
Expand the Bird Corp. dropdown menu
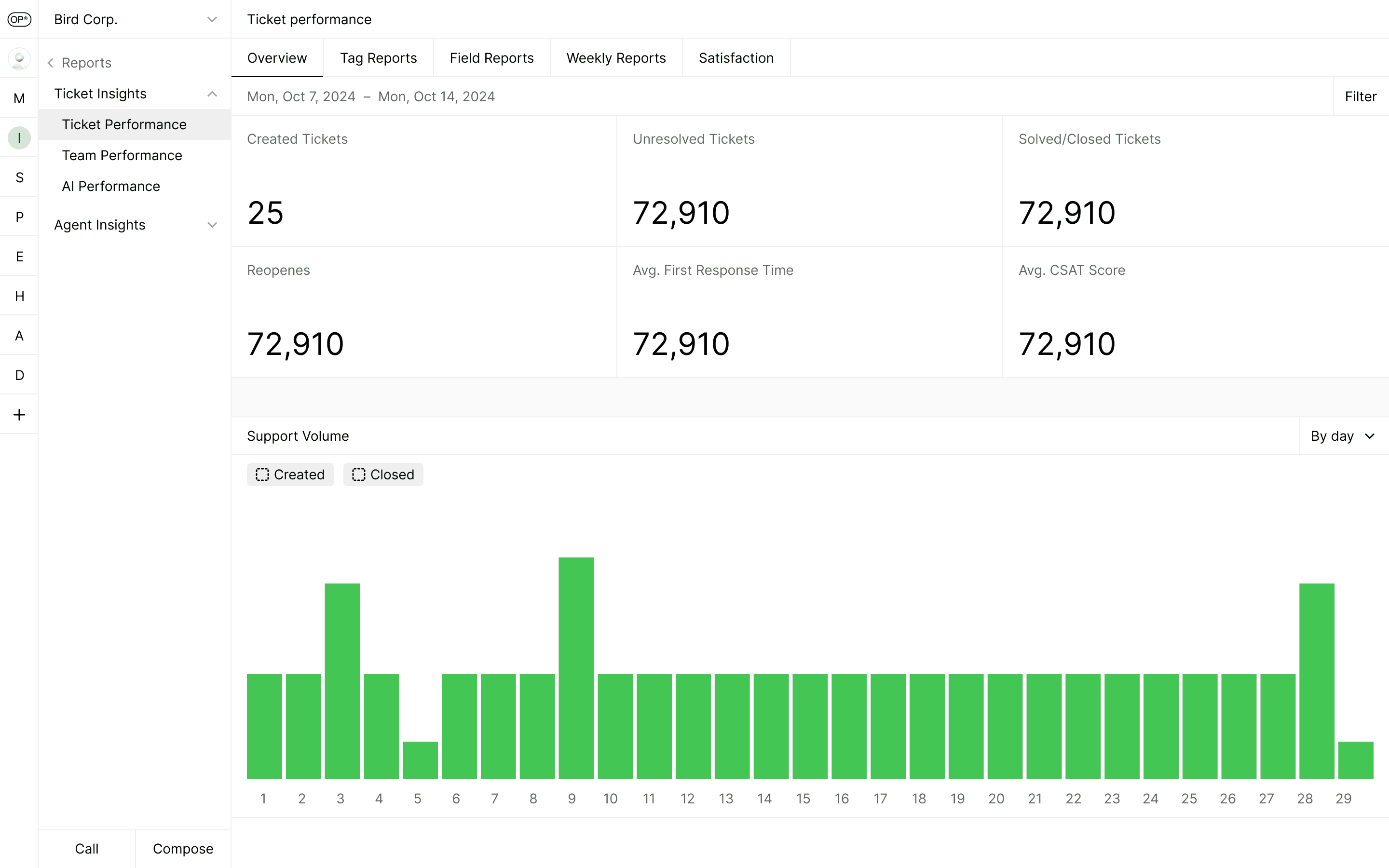pyautogui.click(x=212, y=19)
